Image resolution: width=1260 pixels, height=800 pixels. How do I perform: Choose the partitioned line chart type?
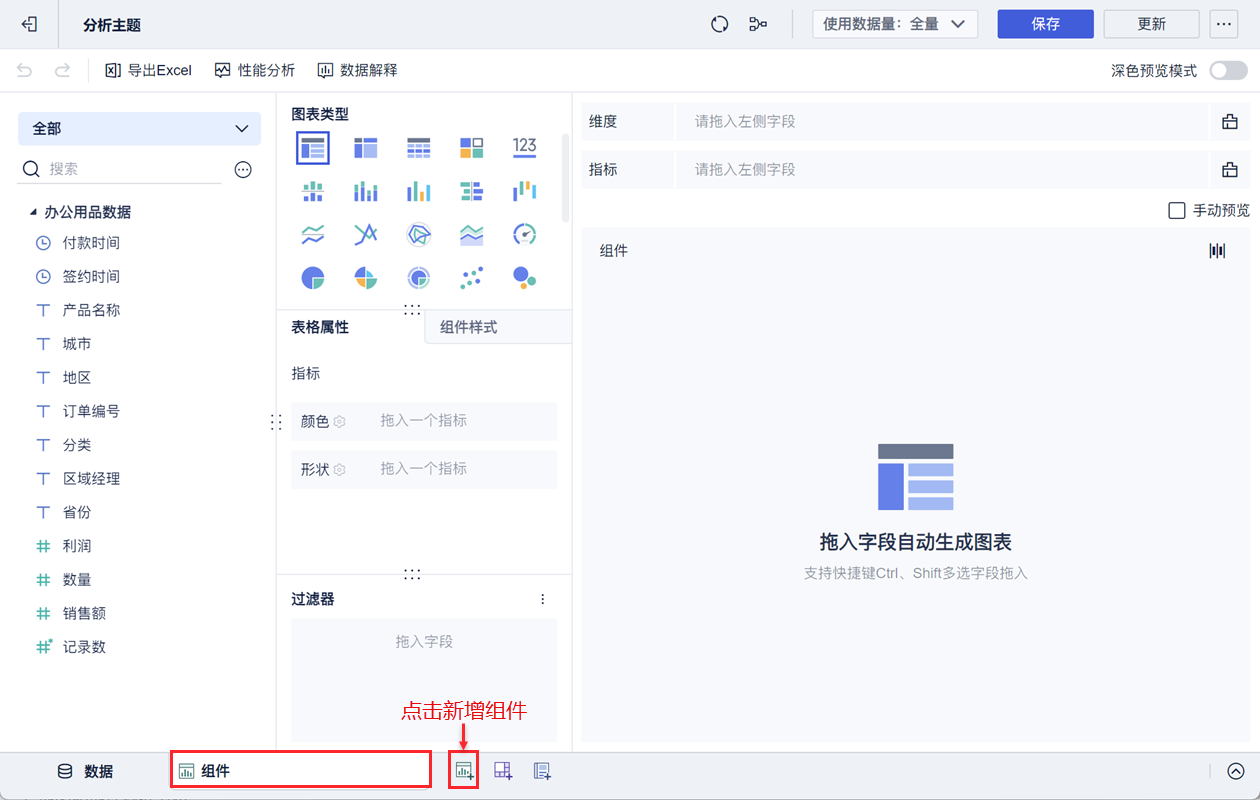tap(313, 234)
